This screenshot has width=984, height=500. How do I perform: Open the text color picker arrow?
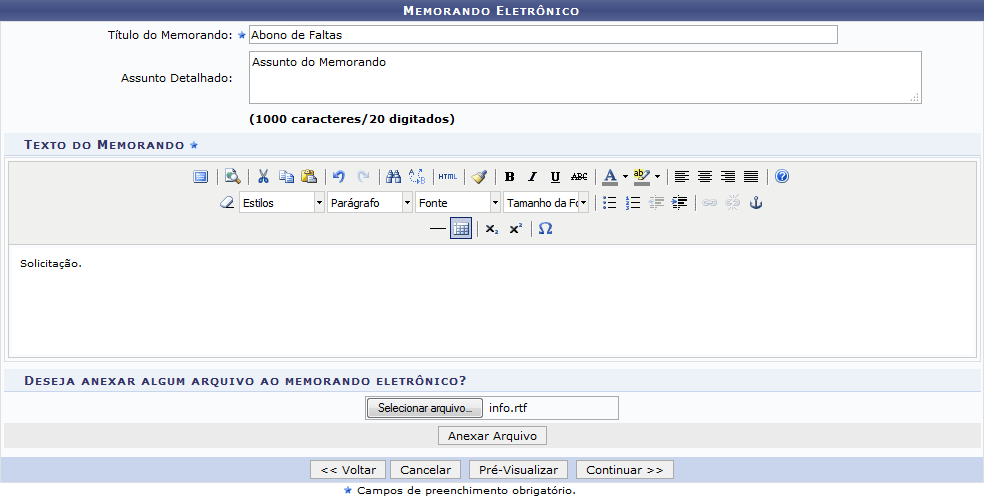coord(625,177)
